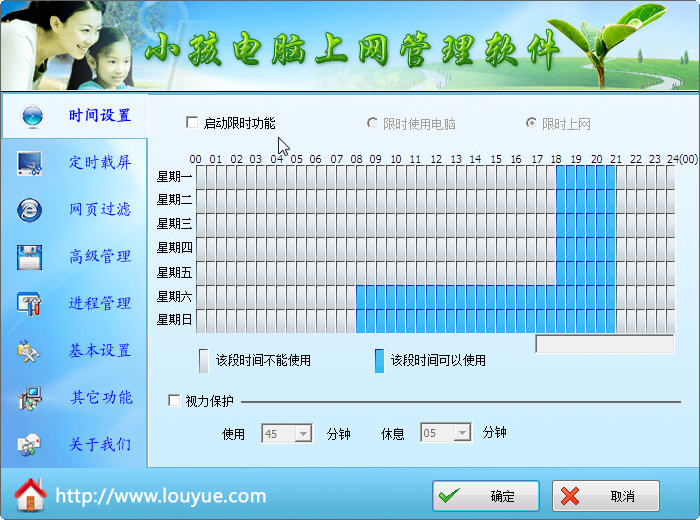Screen dimensions: 700x520
Task: Open the http://www.louyue.com link
Action: pyautogui.click(x=161, y=496)
